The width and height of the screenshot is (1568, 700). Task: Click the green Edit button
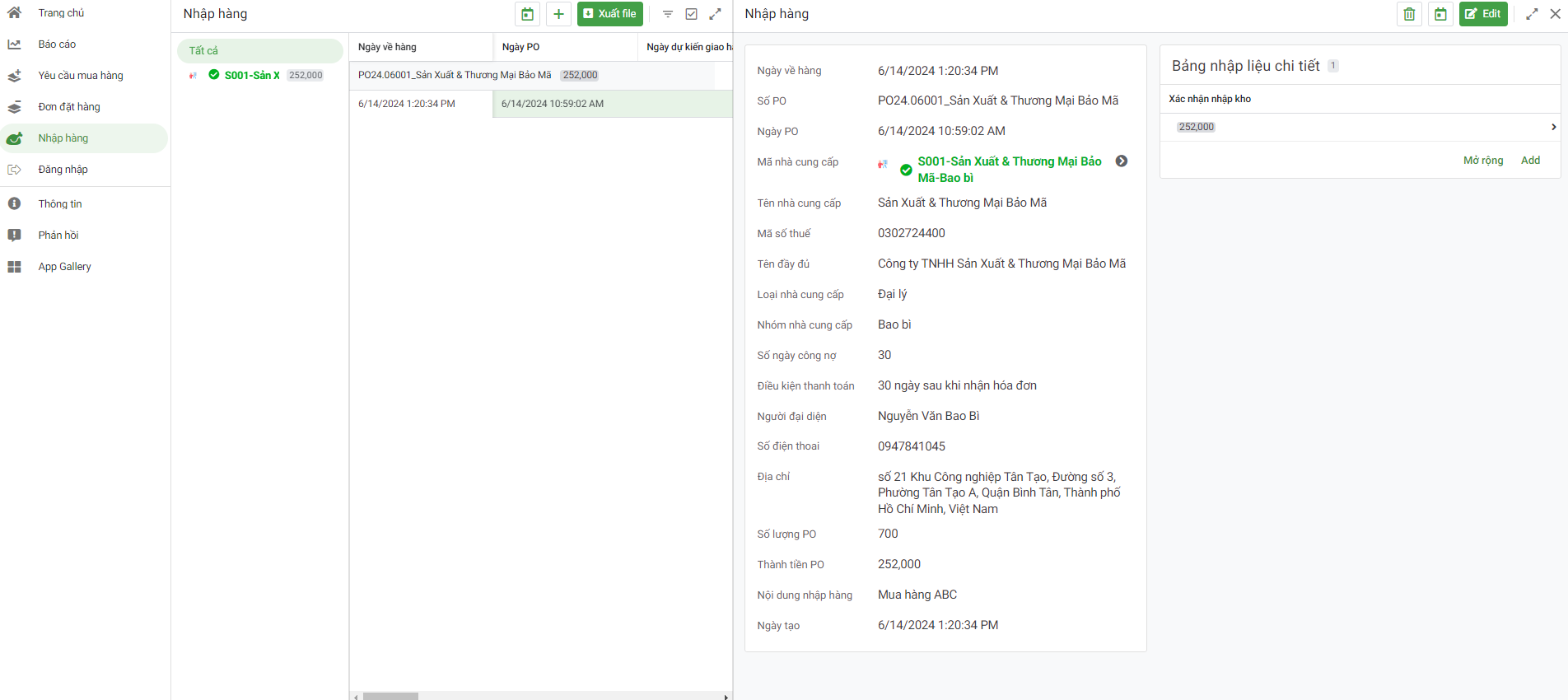(x=1483, y=14)
